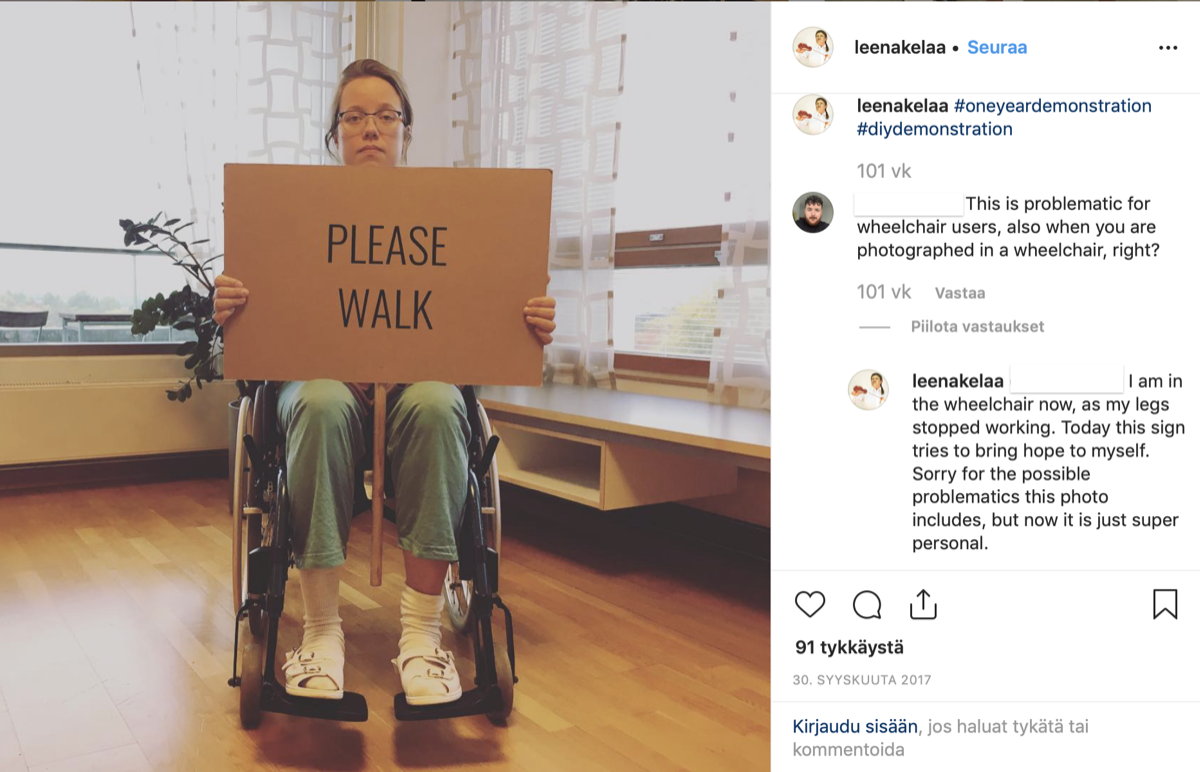Save the post with the bookmark icon
The image size is (1200, 772).
coord(1165,605)
